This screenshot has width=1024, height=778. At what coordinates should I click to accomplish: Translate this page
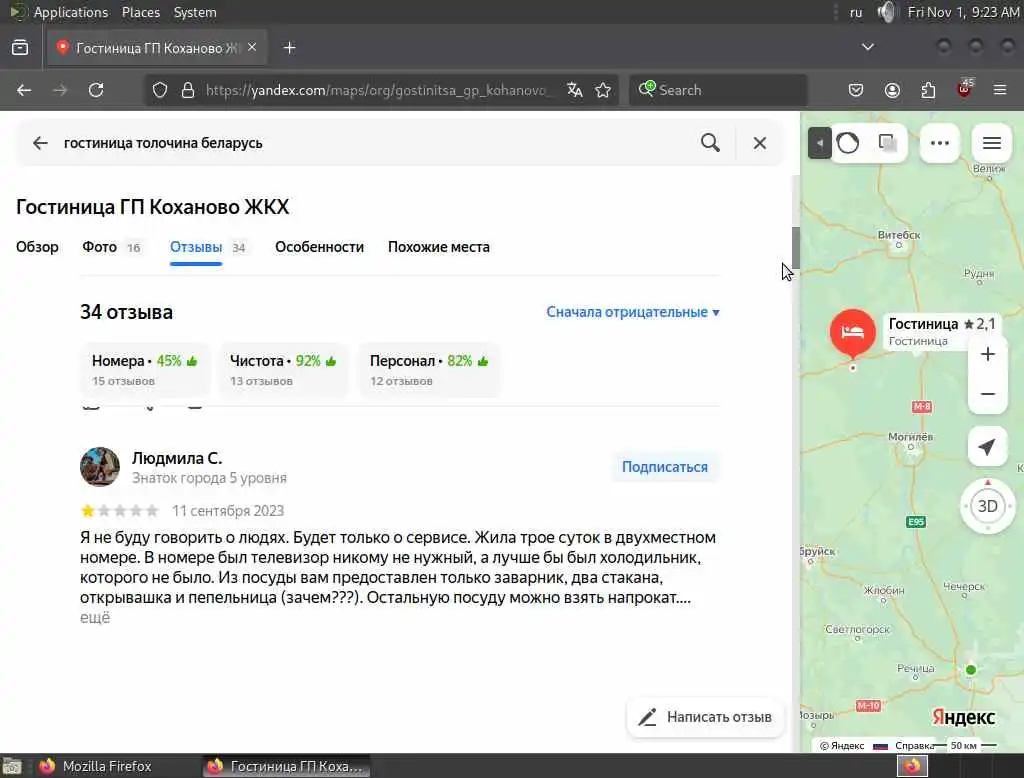(x=575, y=90)
